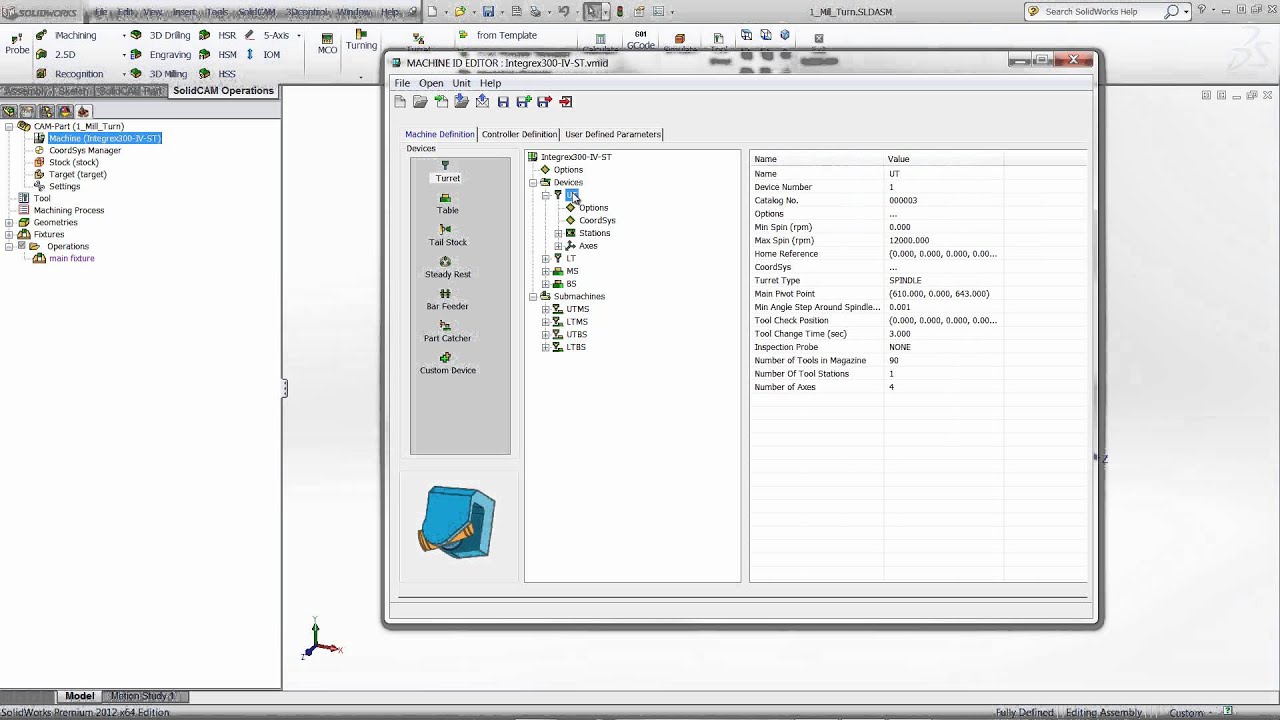Expand Fixtures in the CAM tree

9,234
